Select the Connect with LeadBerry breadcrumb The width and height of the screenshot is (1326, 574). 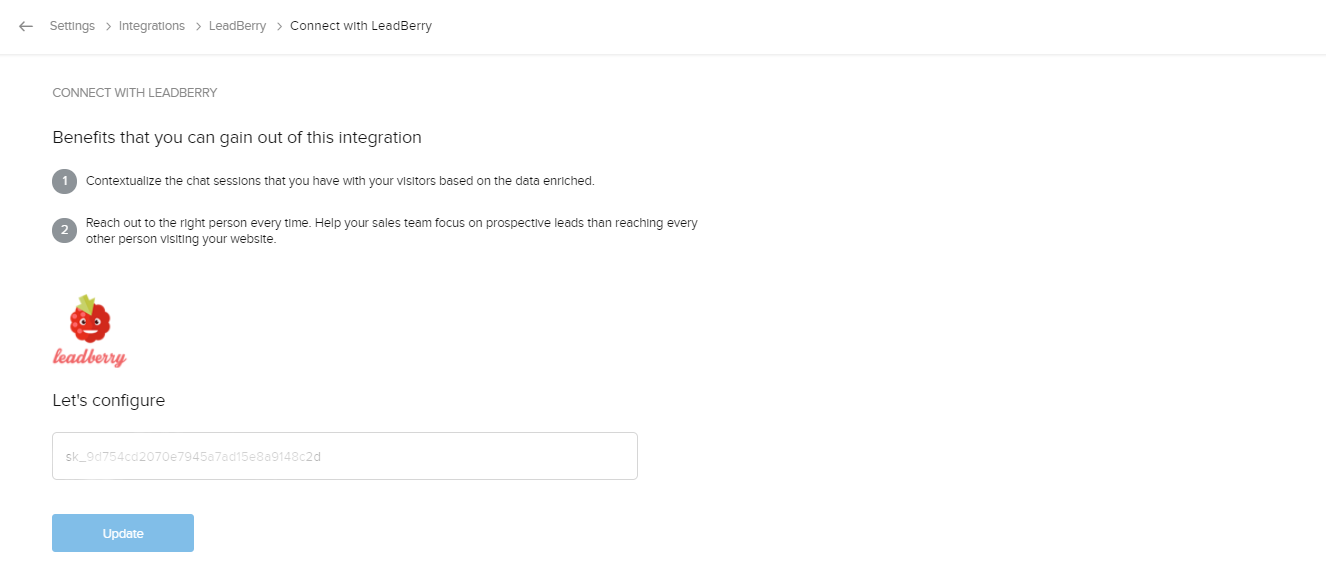361,26
